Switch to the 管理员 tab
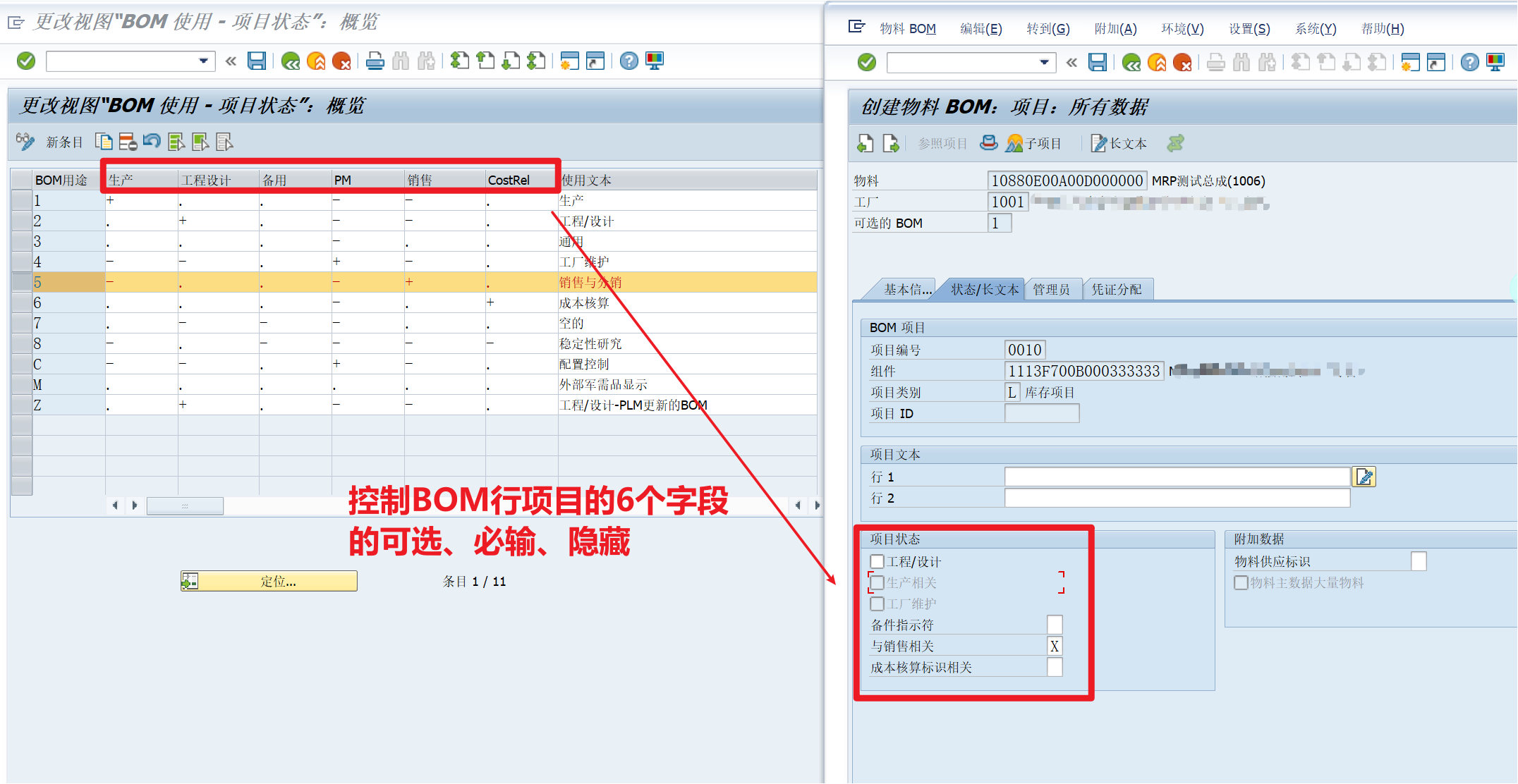This screenshot has width=1518, height=784. (1052, 289)
